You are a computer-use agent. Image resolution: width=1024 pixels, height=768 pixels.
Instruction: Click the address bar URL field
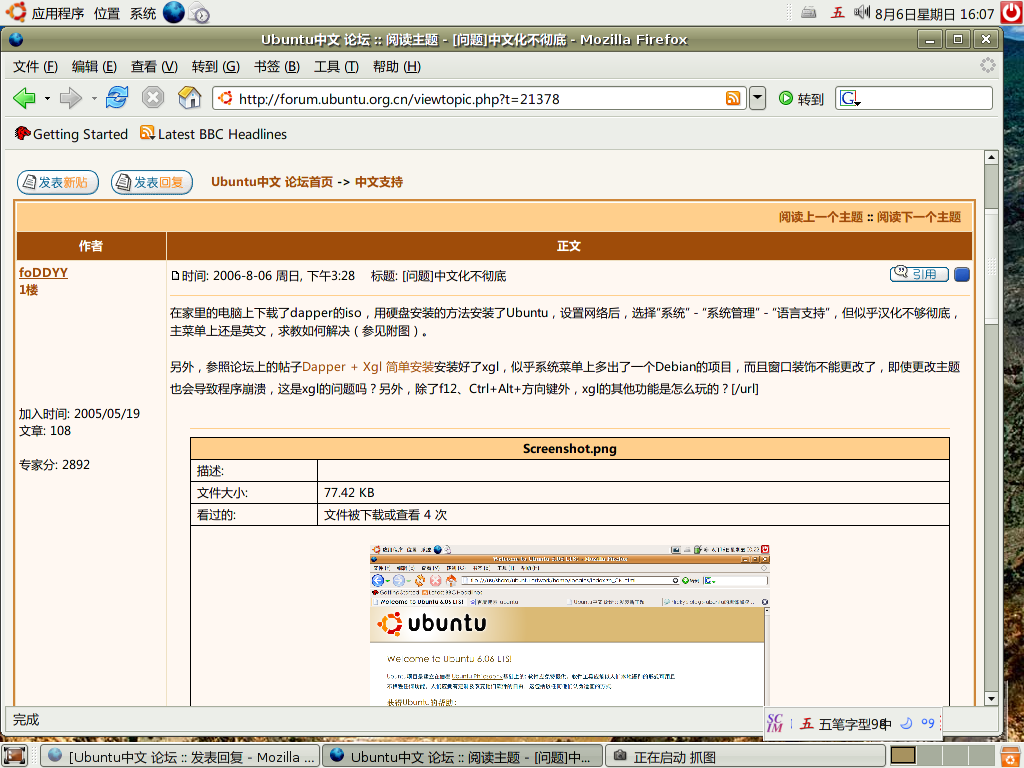(480, 99)
